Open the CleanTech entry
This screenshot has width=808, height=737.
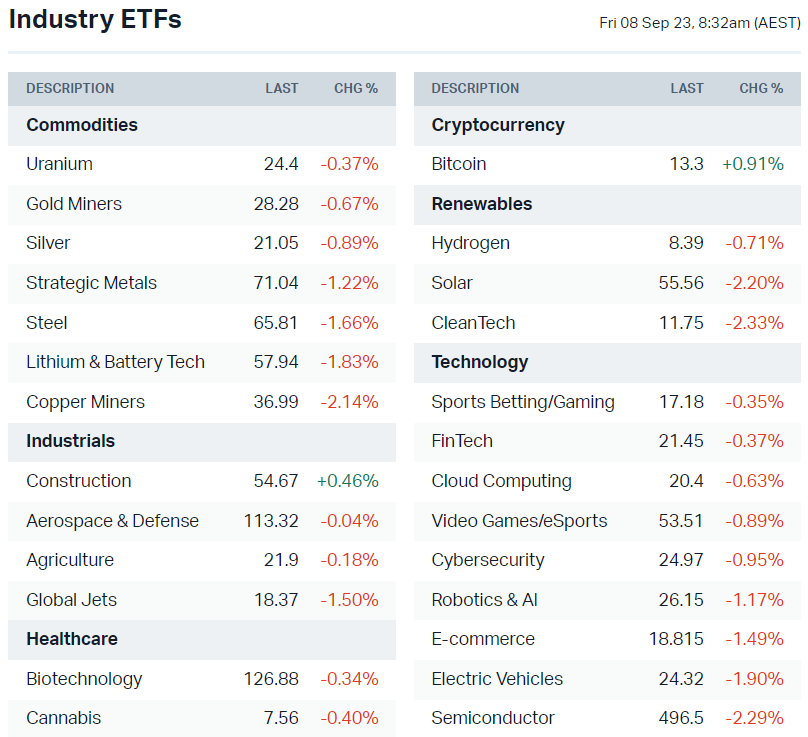473,323
